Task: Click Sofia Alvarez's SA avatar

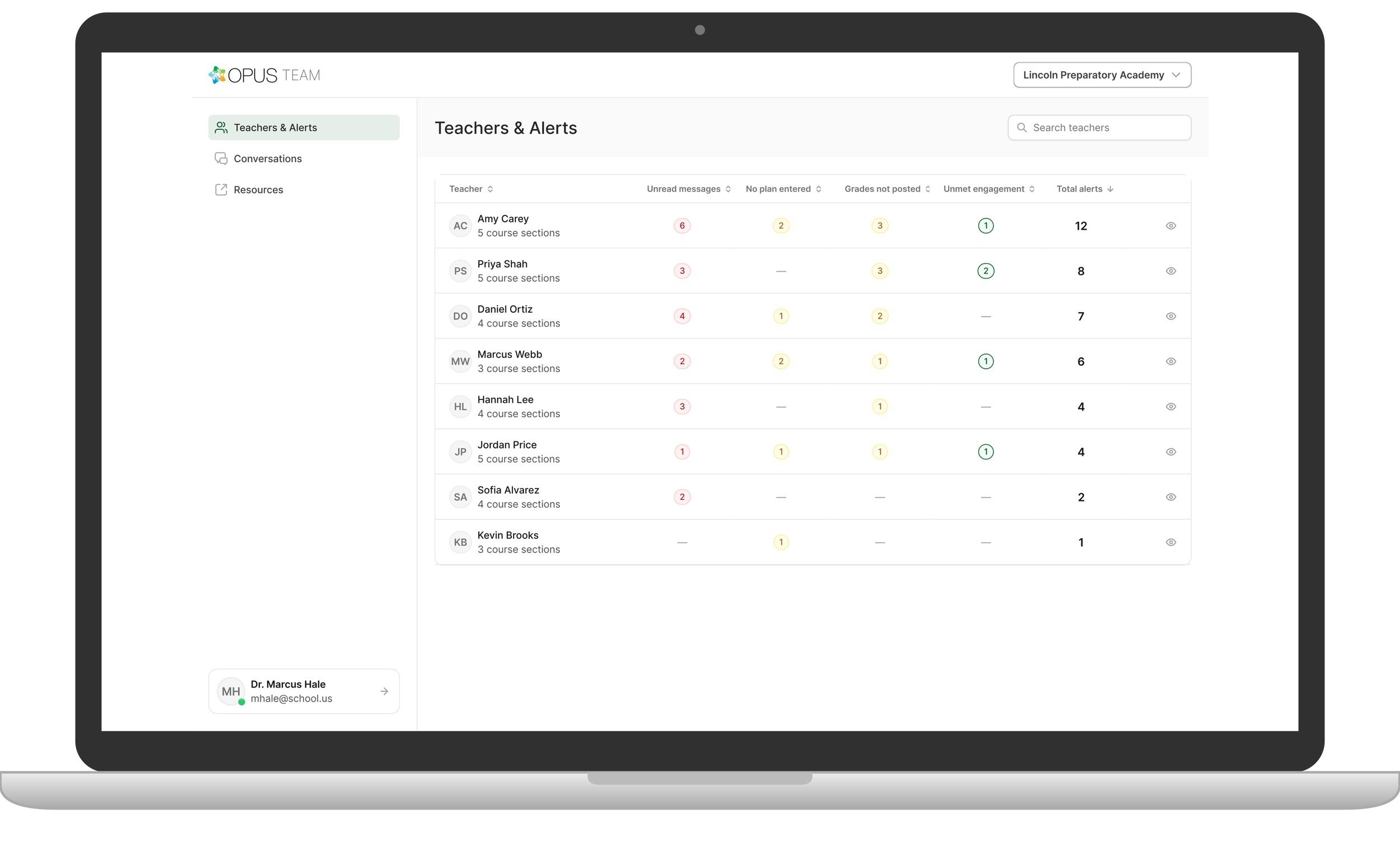Action: [460, 497]
